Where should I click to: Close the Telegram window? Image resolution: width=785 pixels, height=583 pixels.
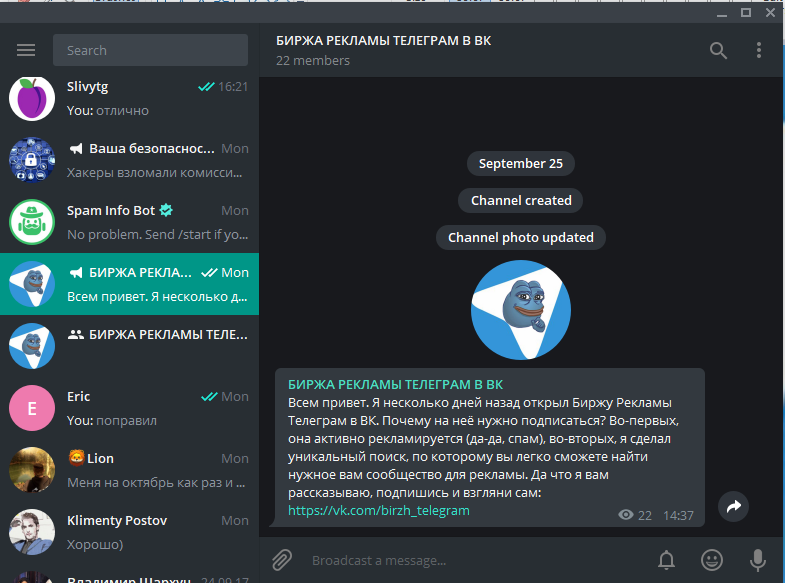coord(770,13)
